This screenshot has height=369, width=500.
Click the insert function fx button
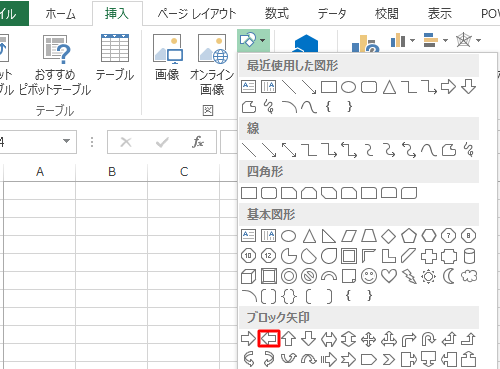198,142
